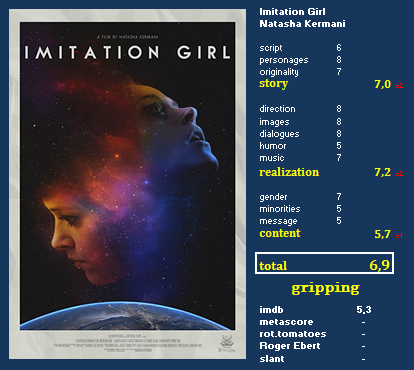Click the director name 'Natasha Kermani'

[302, 24]
